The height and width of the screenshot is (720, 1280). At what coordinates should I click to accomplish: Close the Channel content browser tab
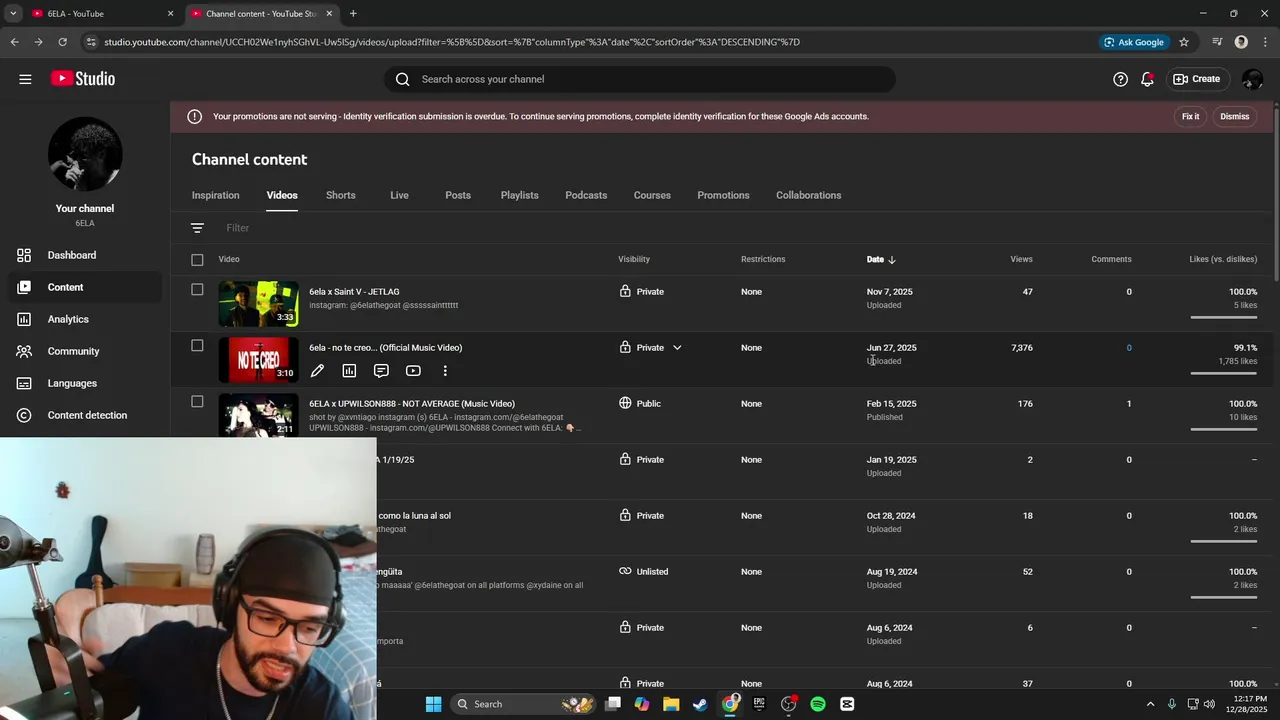(329, 14)
